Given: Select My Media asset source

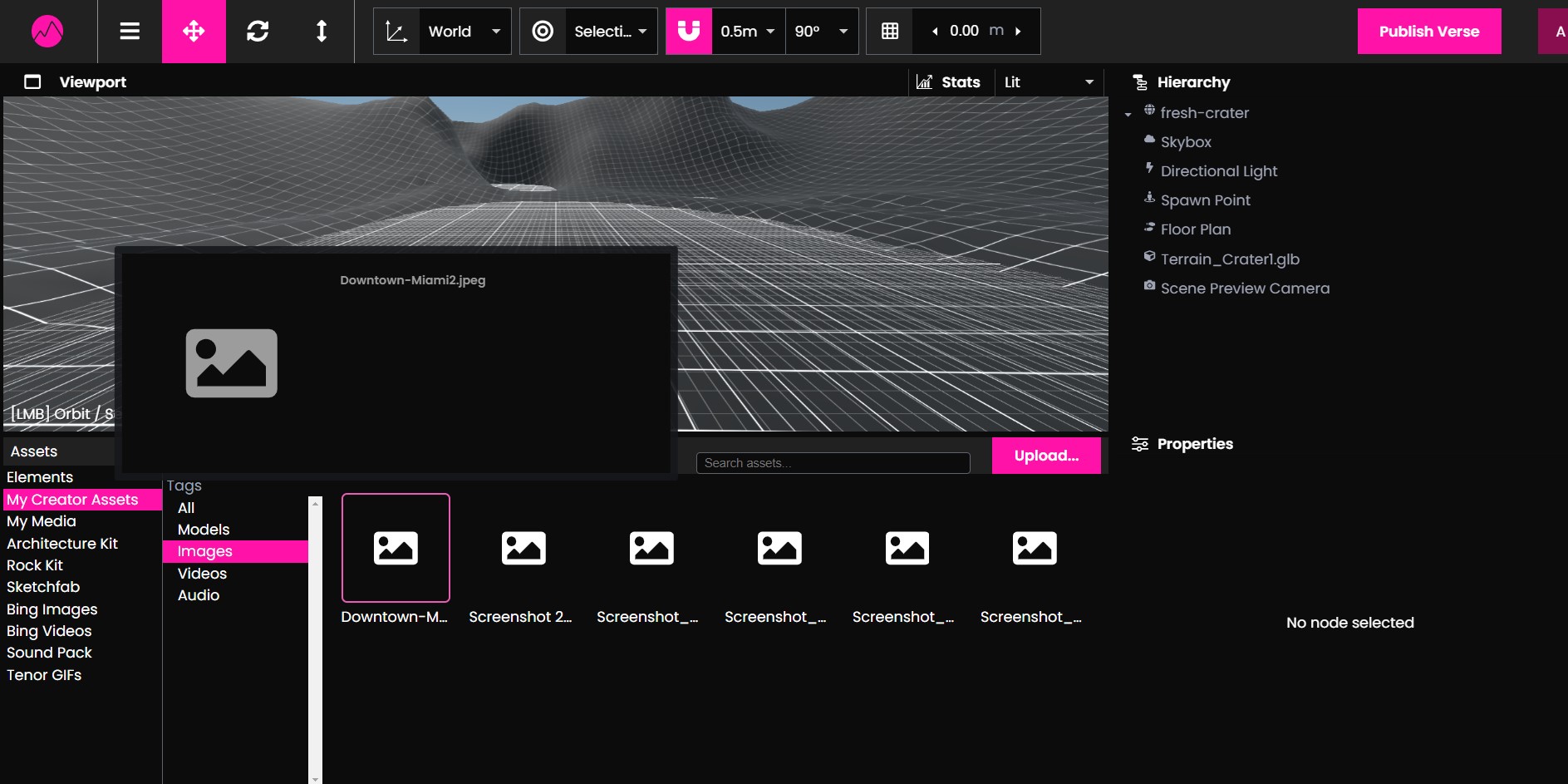Looking at the screenshot, I should point(42,521).
